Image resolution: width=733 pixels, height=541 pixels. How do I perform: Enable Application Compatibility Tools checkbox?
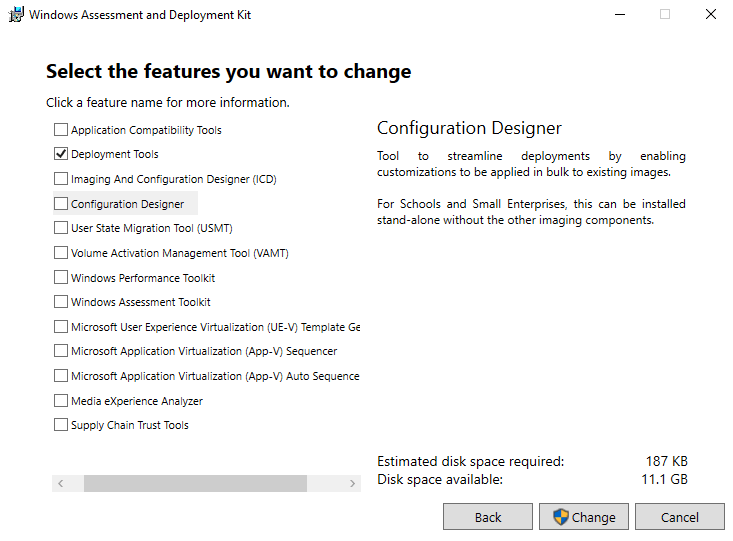[61, 130]
